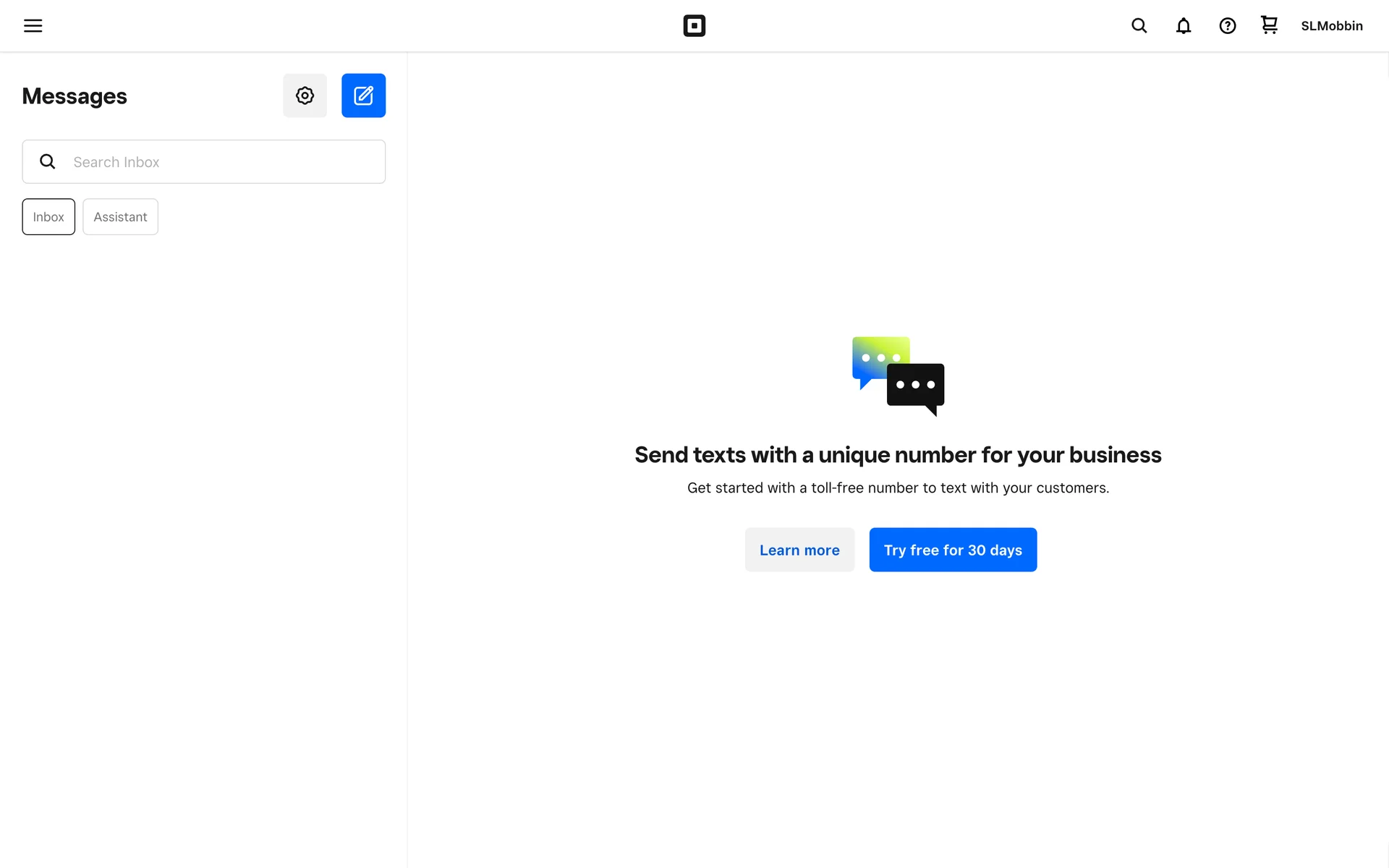Switch to the Assistant tab
Screen dimensions: 1389x868
[x=120, y=217]
